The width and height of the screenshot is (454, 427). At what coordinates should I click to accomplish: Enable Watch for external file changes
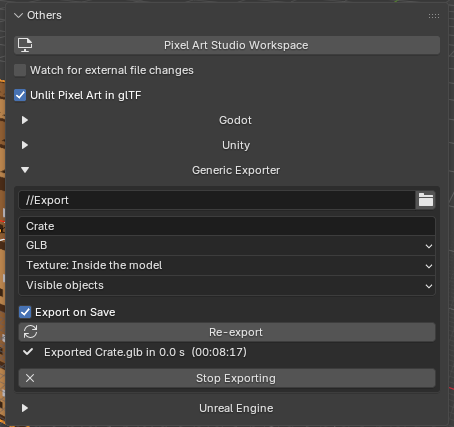tap(20, 70)
